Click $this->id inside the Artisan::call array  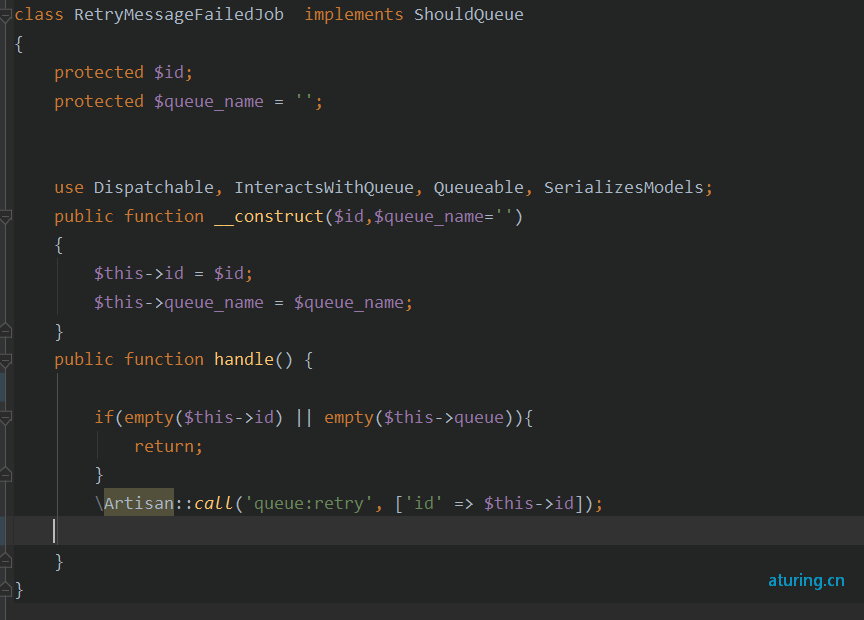(x=529, y=503)
